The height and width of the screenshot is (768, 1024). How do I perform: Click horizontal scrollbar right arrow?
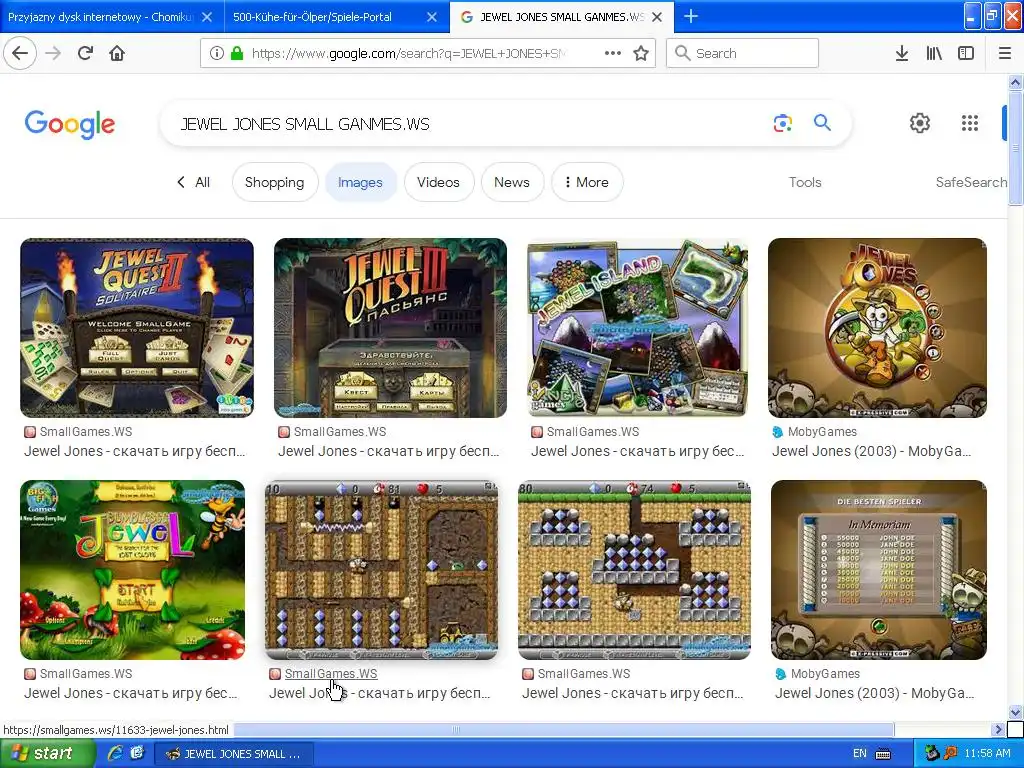[998, 729]
